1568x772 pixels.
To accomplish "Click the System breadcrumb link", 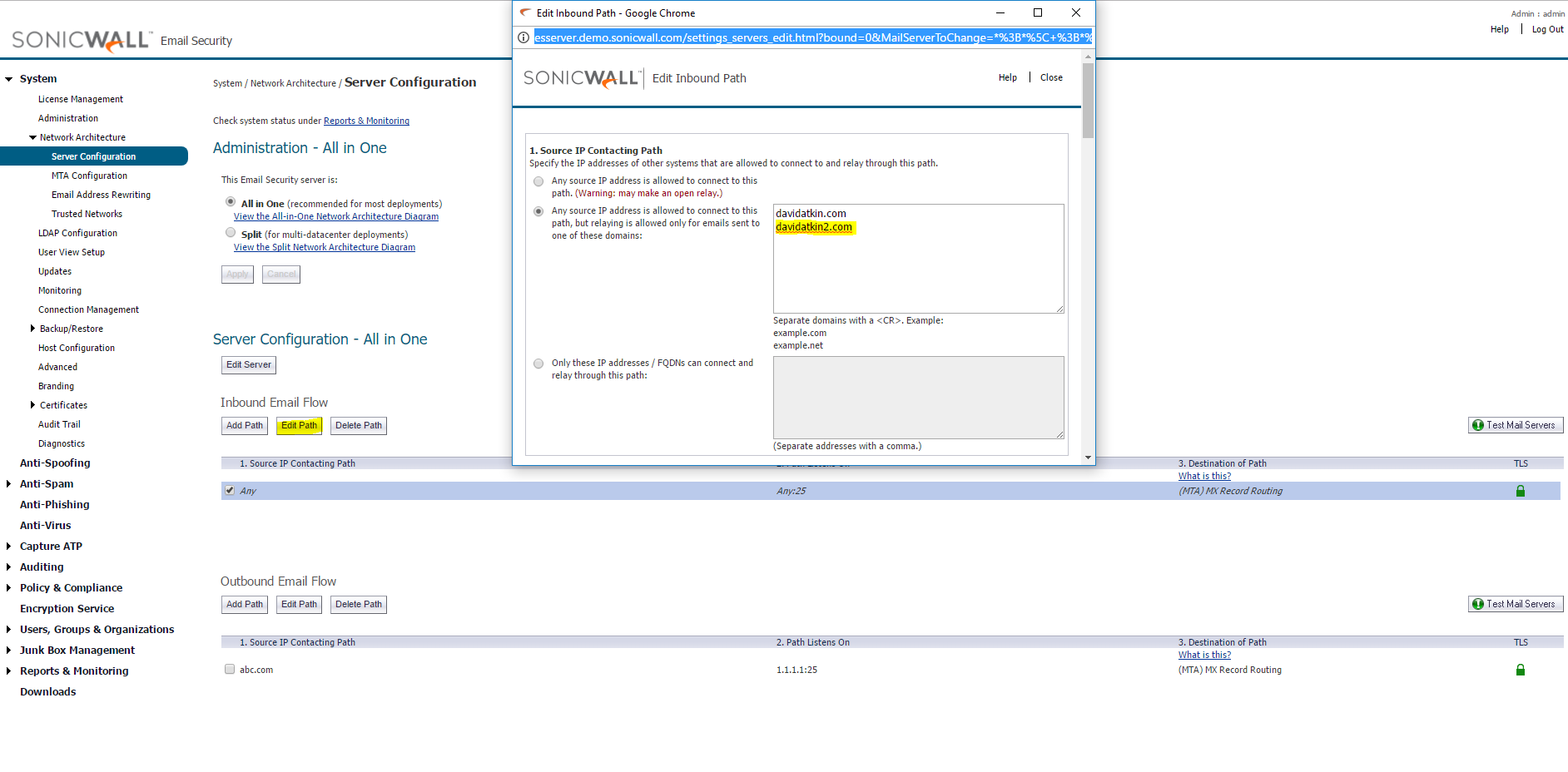I will pos(227,83).
